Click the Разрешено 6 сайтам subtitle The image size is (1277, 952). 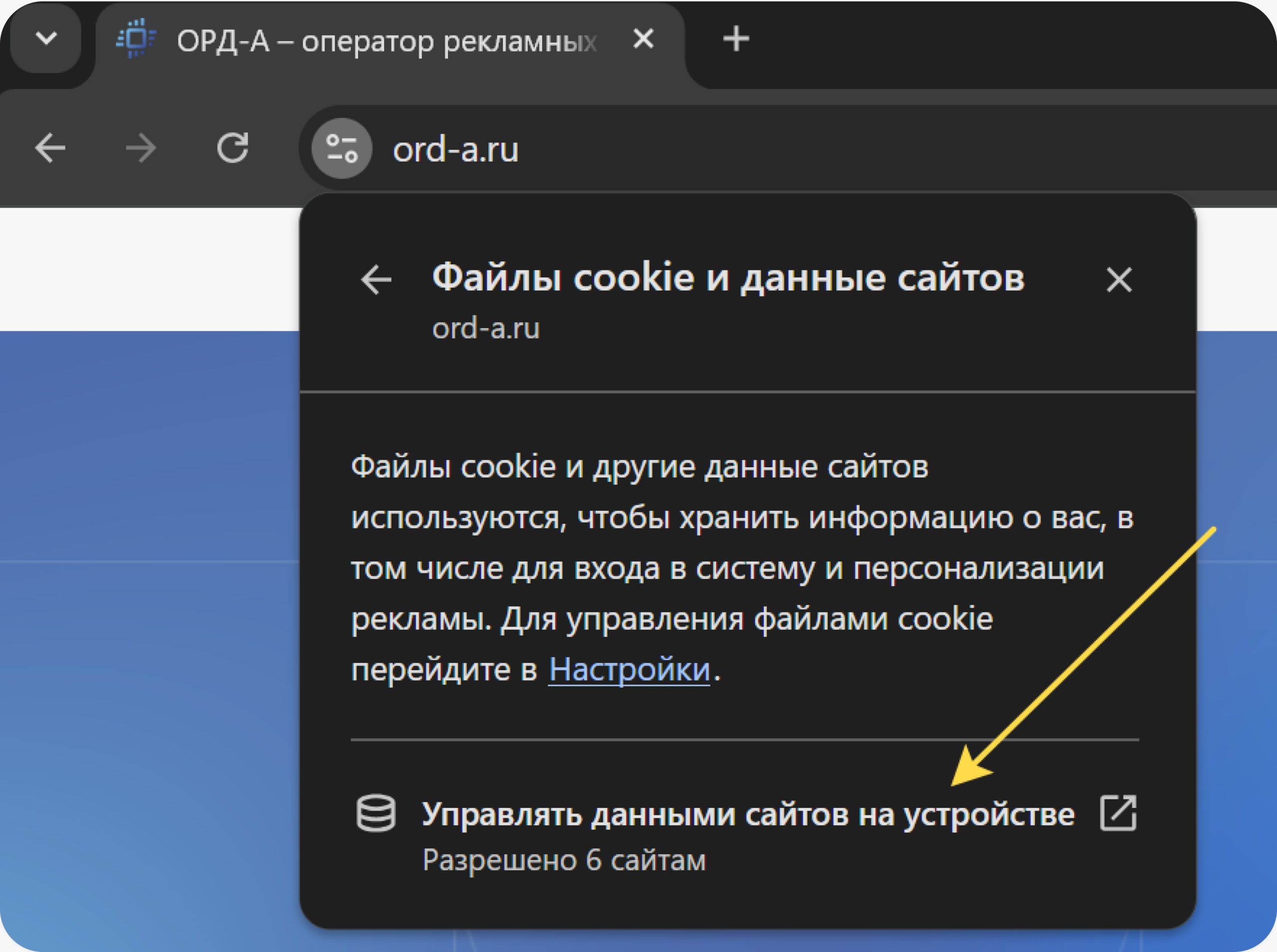pyautogui.click(x=564, y=860)
